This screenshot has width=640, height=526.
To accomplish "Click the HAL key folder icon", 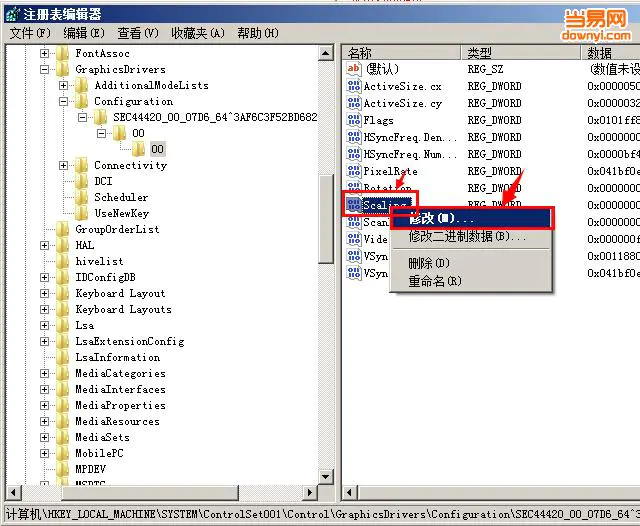I will click(63, 245).
